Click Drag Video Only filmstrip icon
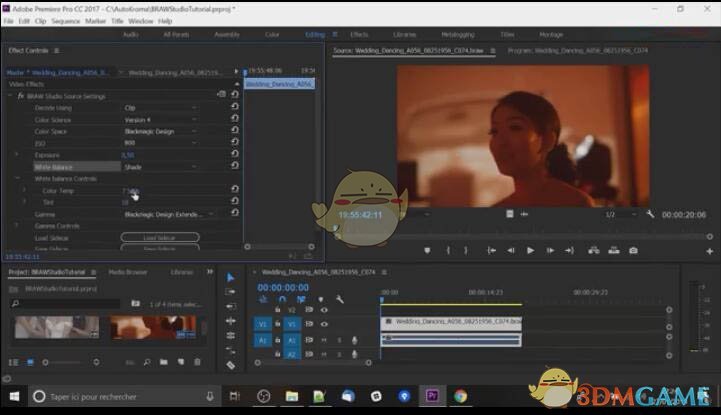 pos(509,214)
